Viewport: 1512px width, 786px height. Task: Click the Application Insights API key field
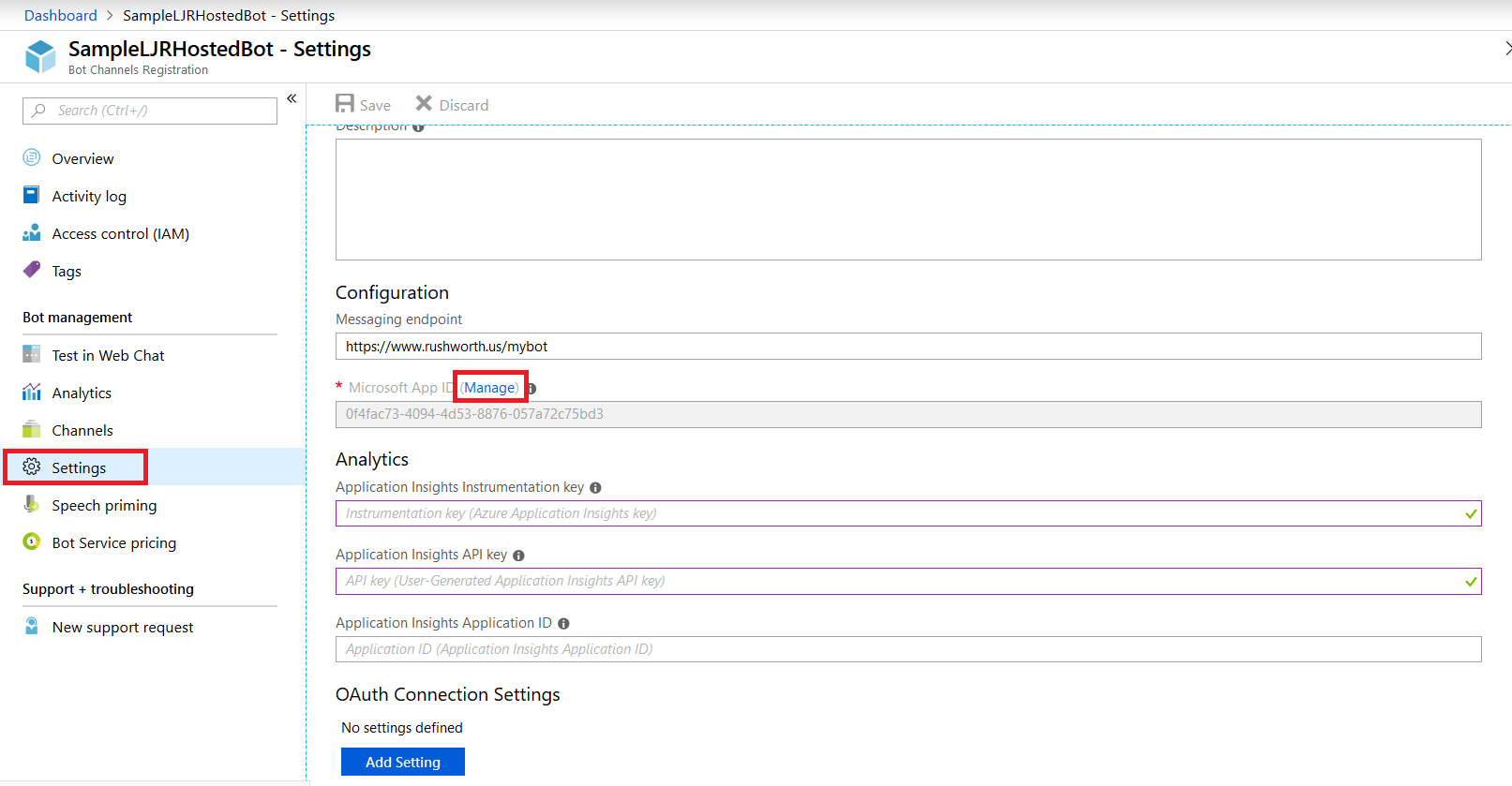click(x=908, y=581)
